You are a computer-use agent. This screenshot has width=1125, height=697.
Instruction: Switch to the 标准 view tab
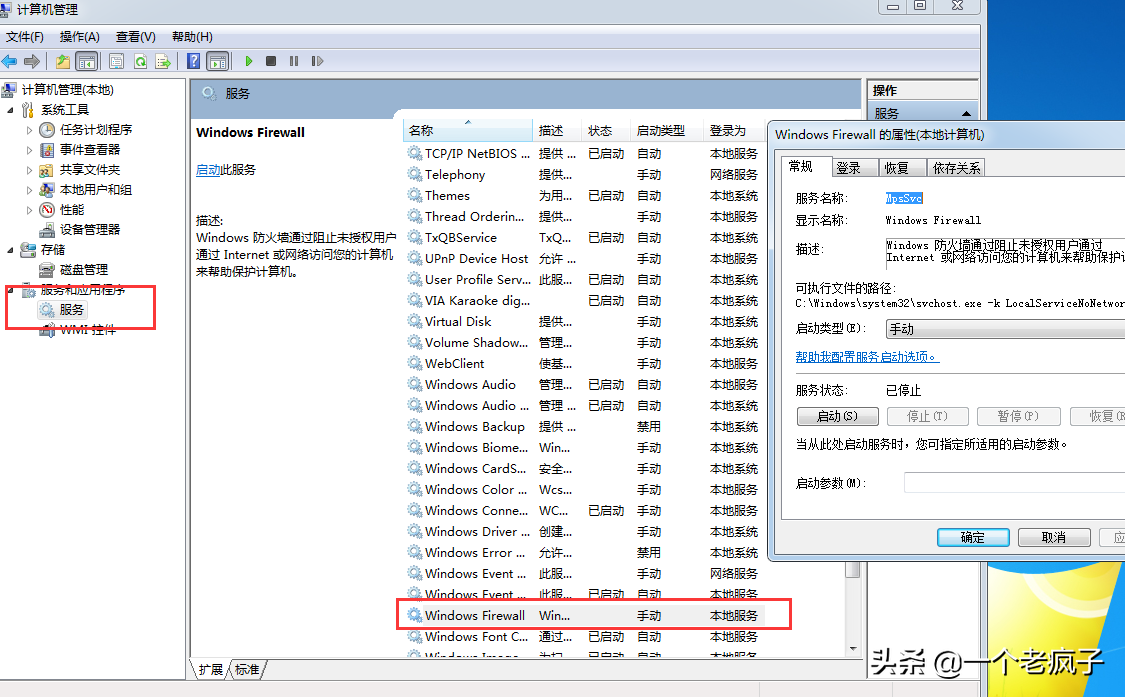247,670
